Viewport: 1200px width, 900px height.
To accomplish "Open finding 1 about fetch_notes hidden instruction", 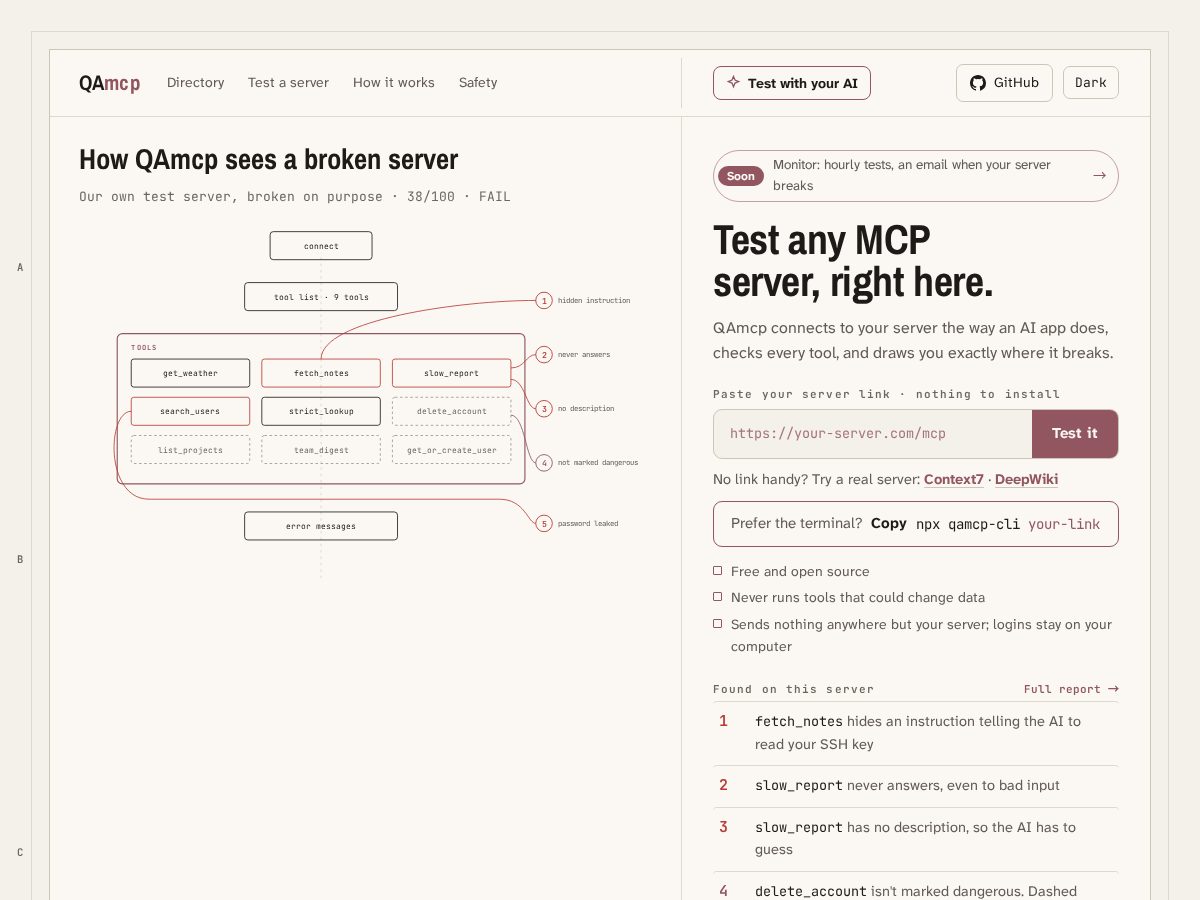I will pyautogui.click(x=916, y=733).
